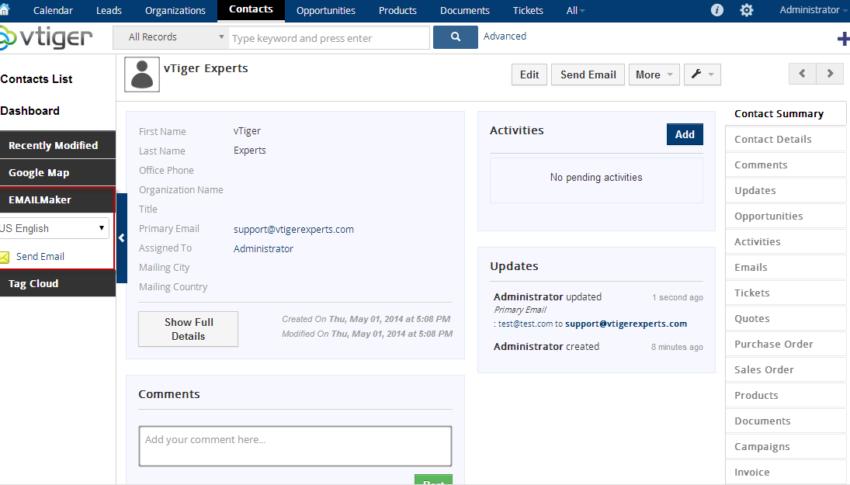Click the support@vtigerexperts.com link in Updates
This screenshot has width=850, height=485.
click(626, 324)
